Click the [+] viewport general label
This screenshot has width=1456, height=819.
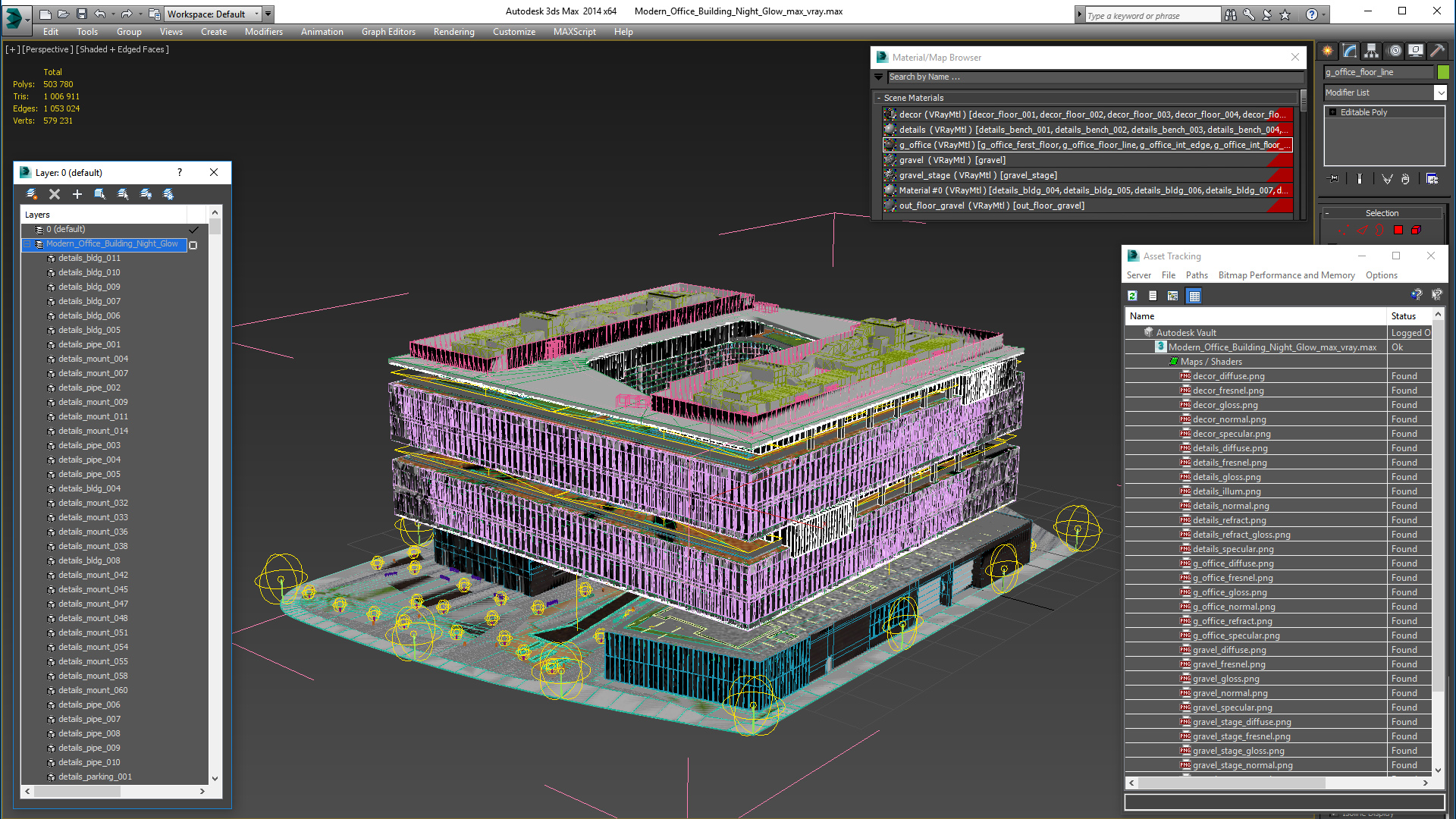click(x=12, y=49)
